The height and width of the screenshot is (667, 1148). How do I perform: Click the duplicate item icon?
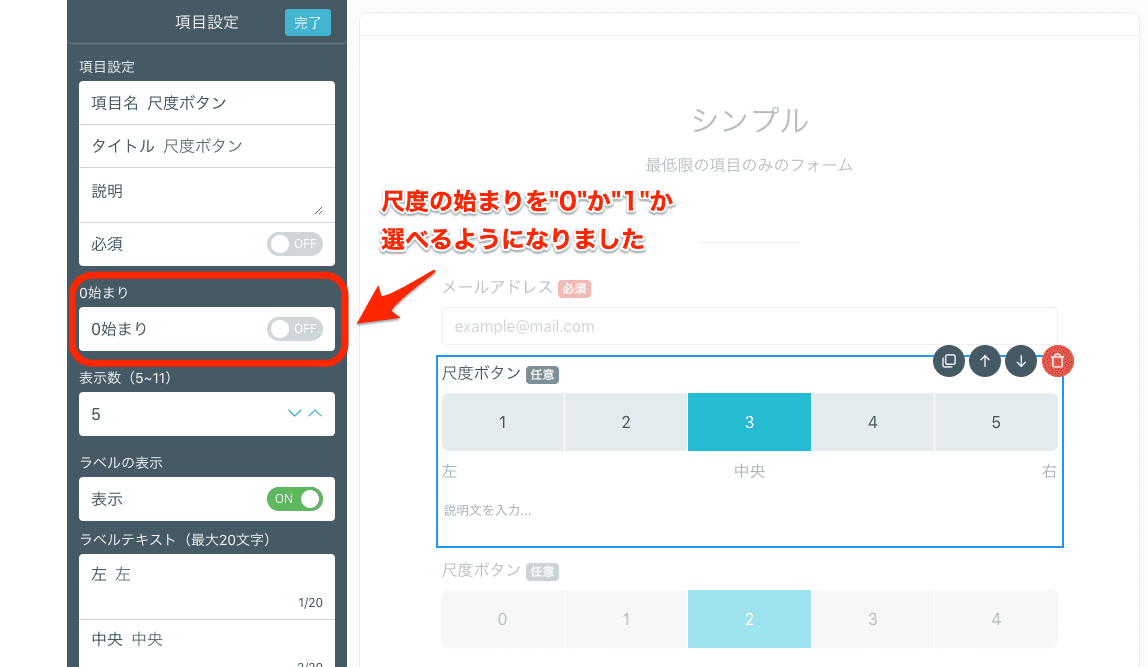[949, 361]
